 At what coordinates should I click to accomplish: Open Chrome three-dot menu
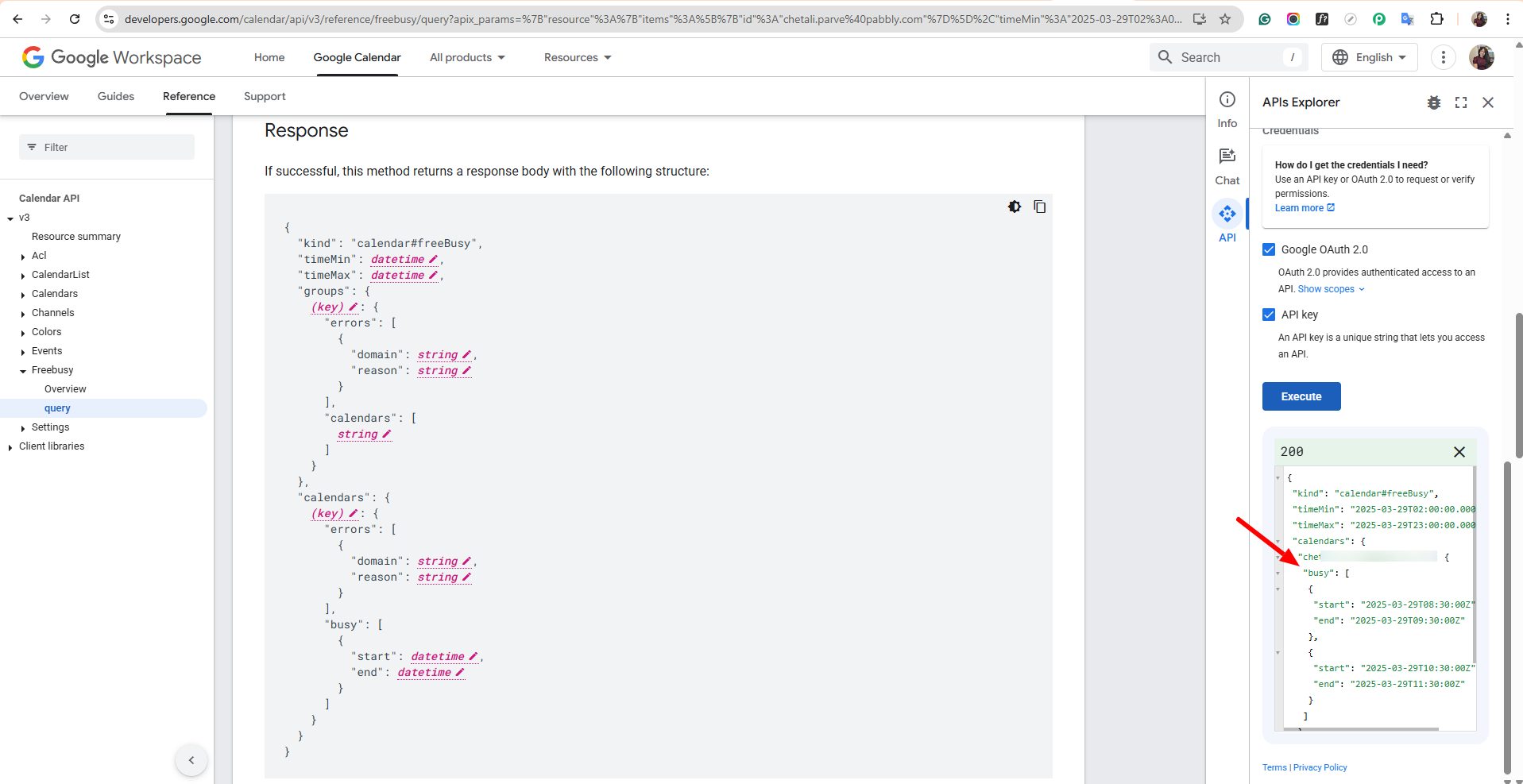point(1508,19)
